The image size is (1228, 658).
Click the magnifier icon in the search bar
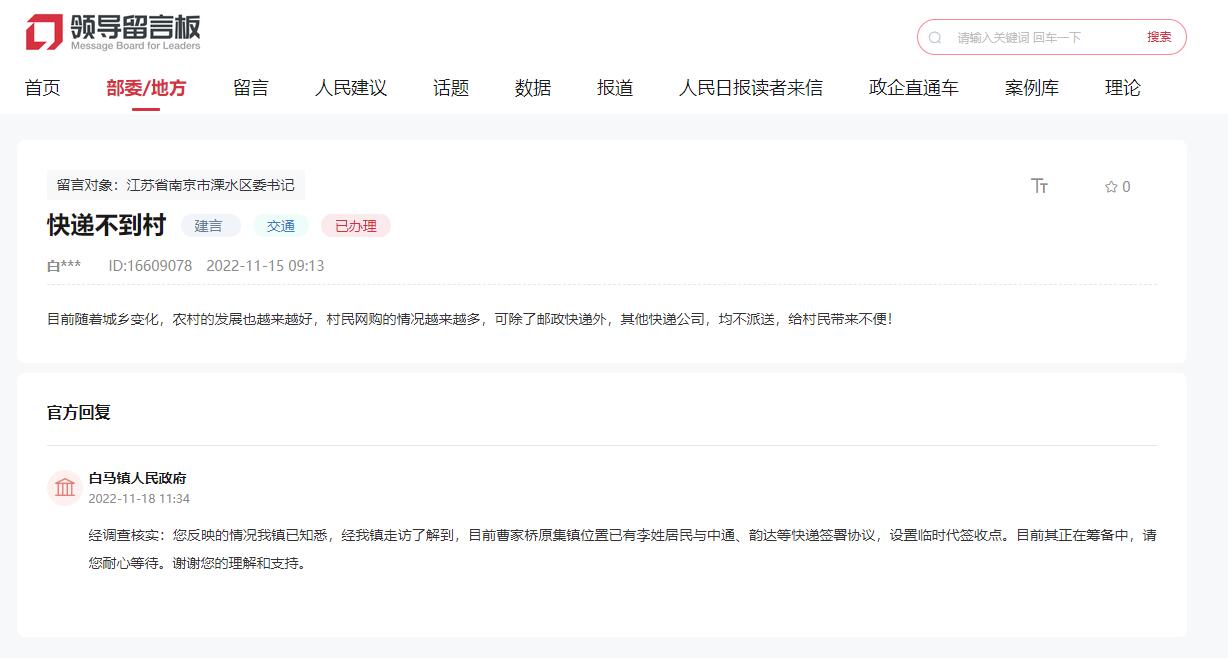pyautogui.click(x=936, y=37)
